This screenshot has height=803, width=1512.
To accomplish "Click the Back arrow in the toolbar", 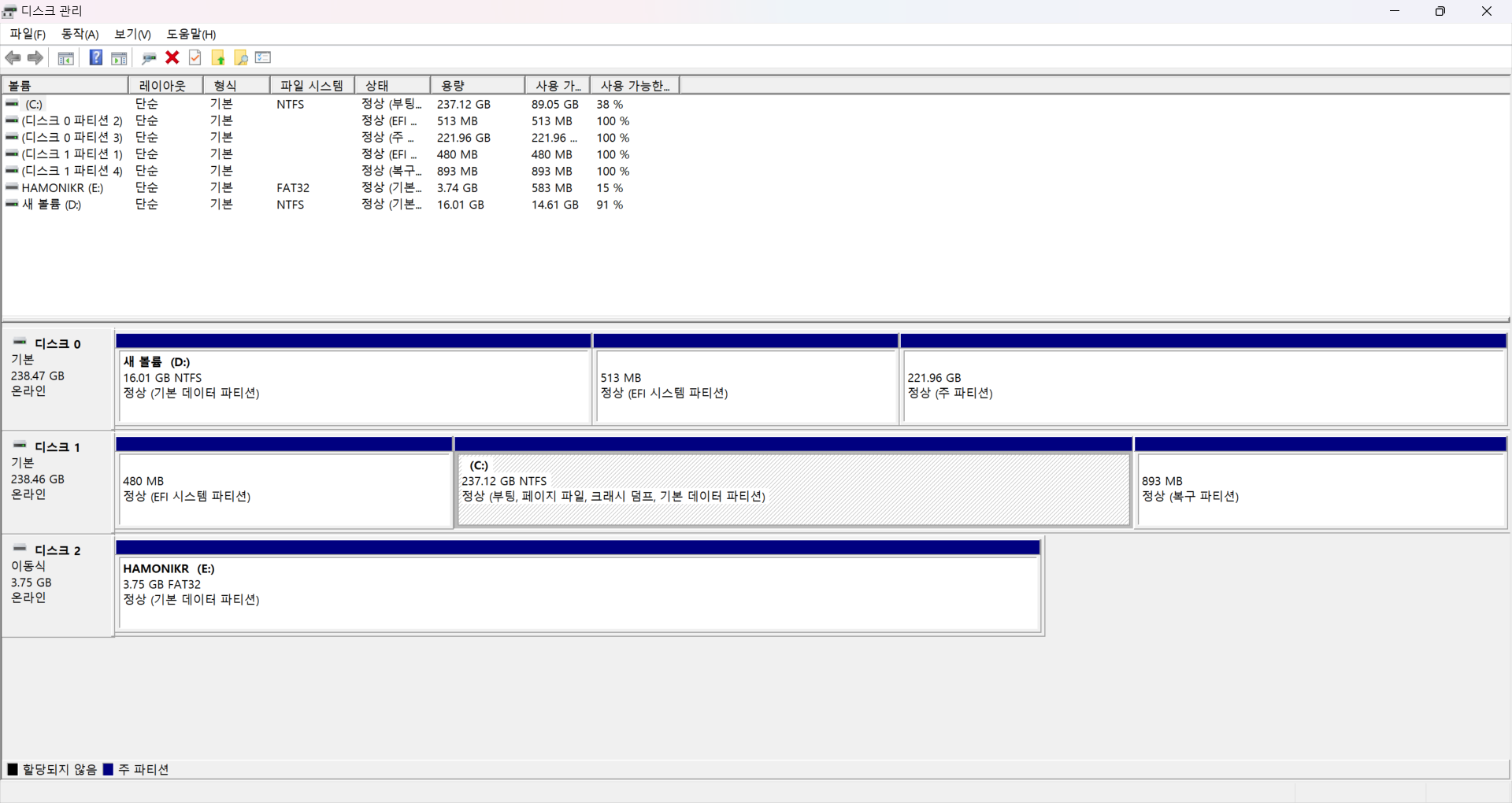I will (13, 57).
